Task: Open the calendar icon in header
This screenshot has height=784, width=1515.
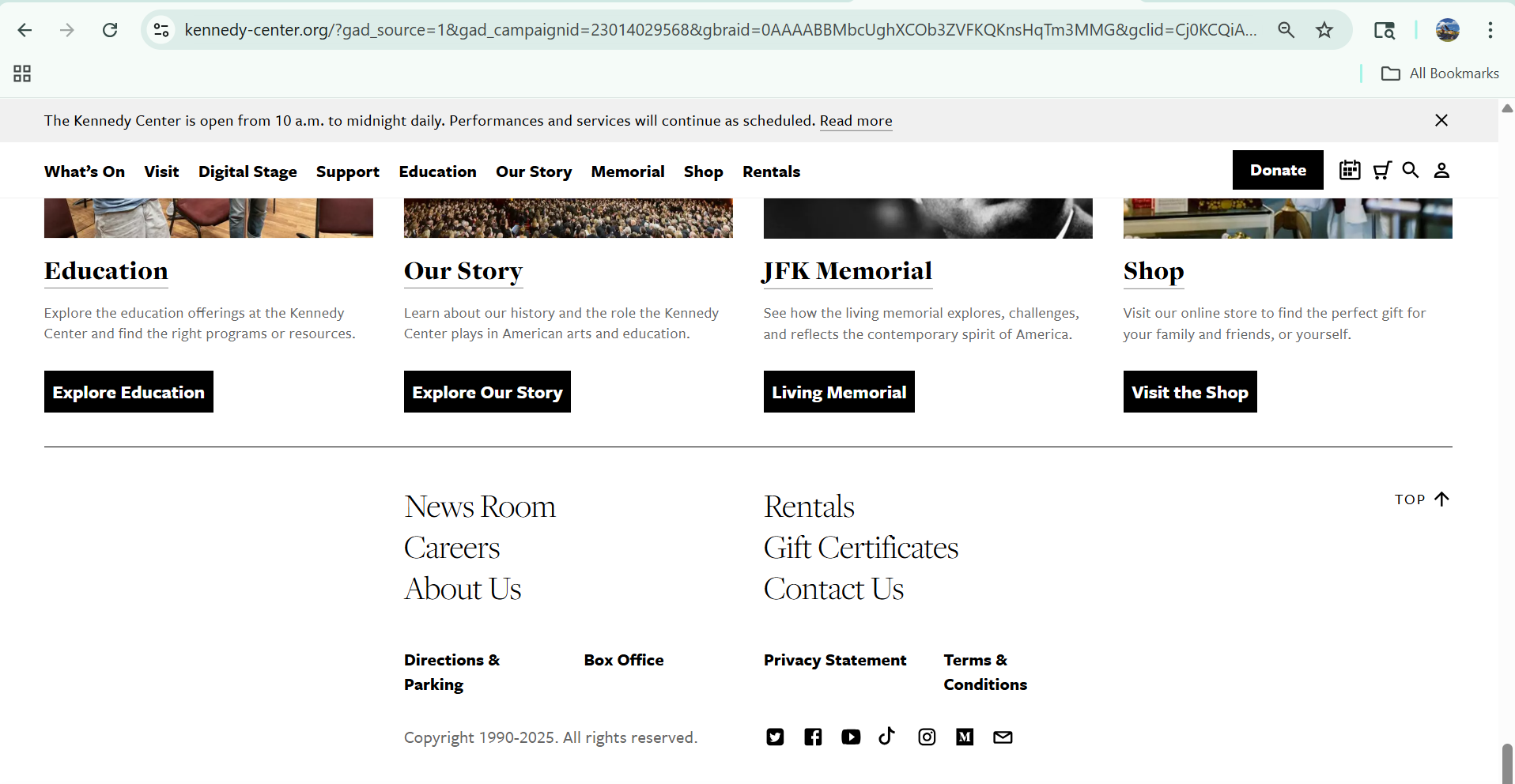Action: tap(1350, 170)
